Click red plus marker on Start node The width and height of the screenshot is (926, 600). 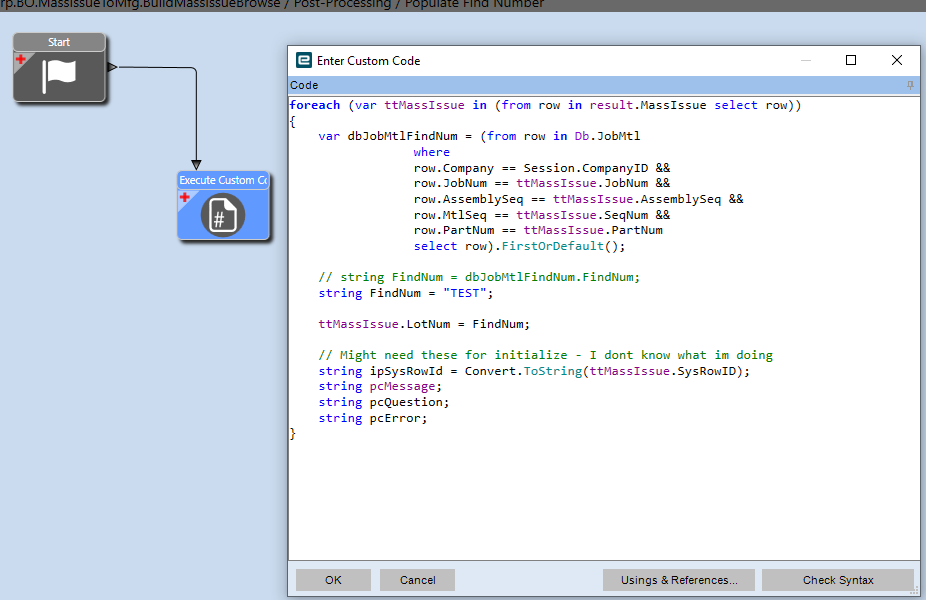click(21, 59)
